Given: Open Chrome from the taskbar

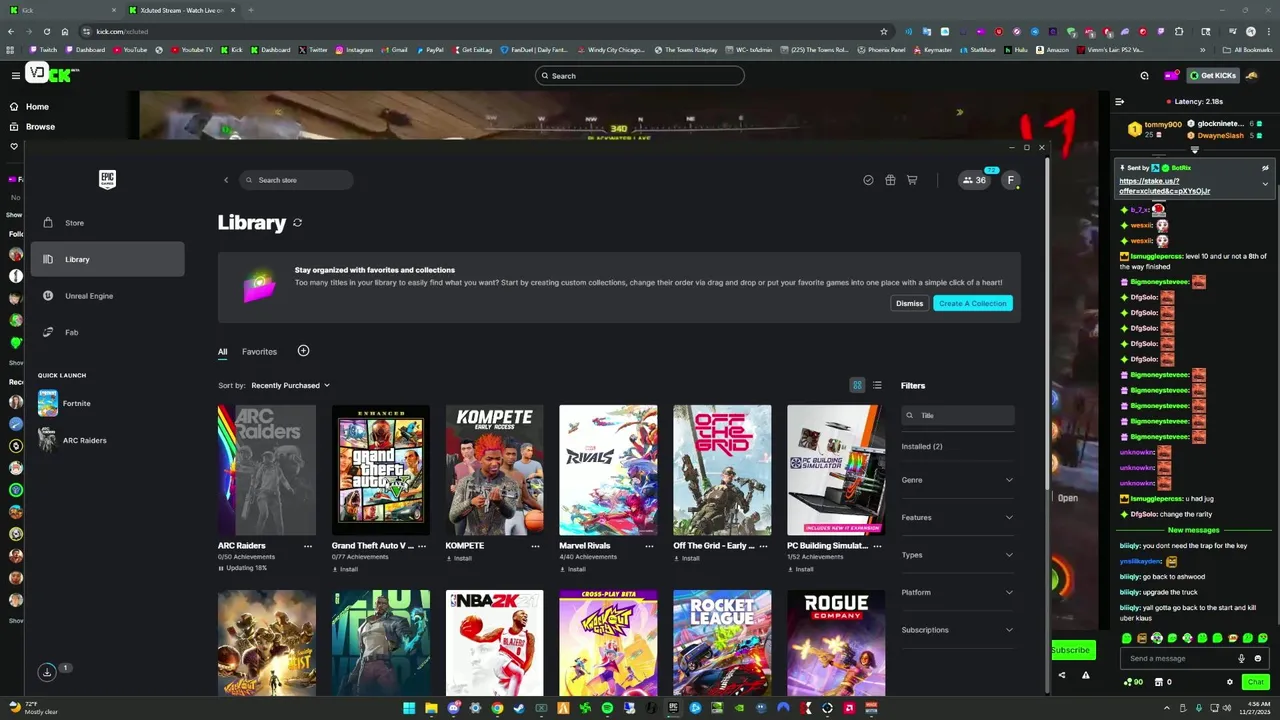Looking at the screenshot, I should point(497,708).
